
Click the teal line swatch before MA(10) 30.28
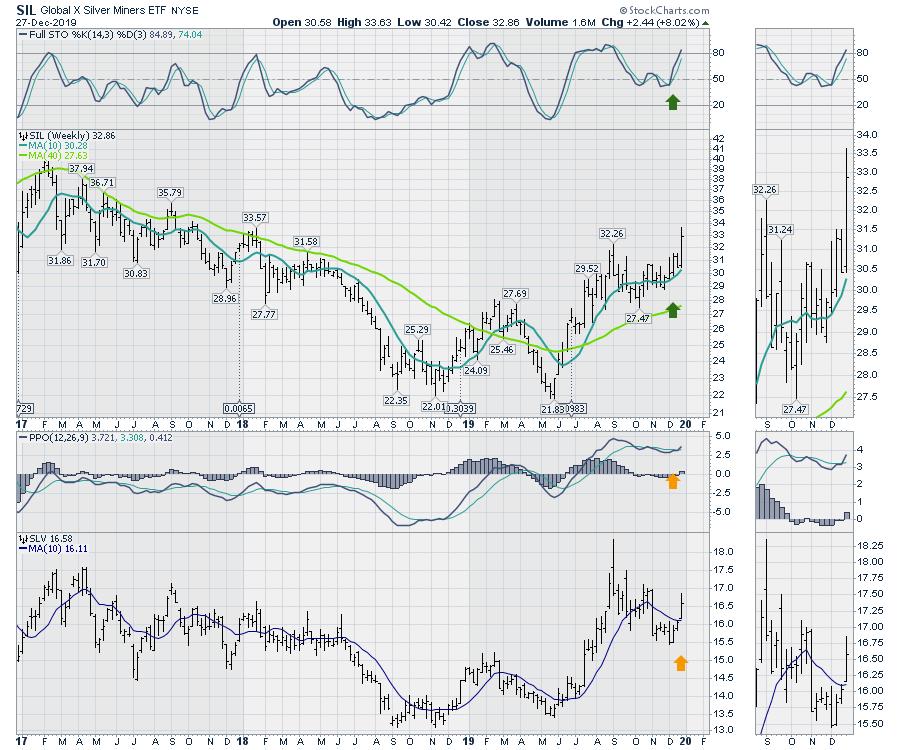[x=23, y=146]
